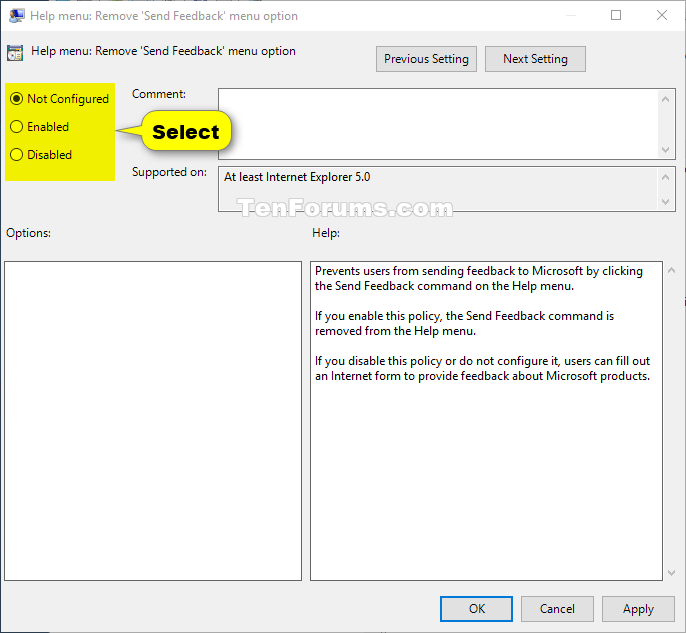Click the 'If you disable this policy' paragraph

pos(482,368)
